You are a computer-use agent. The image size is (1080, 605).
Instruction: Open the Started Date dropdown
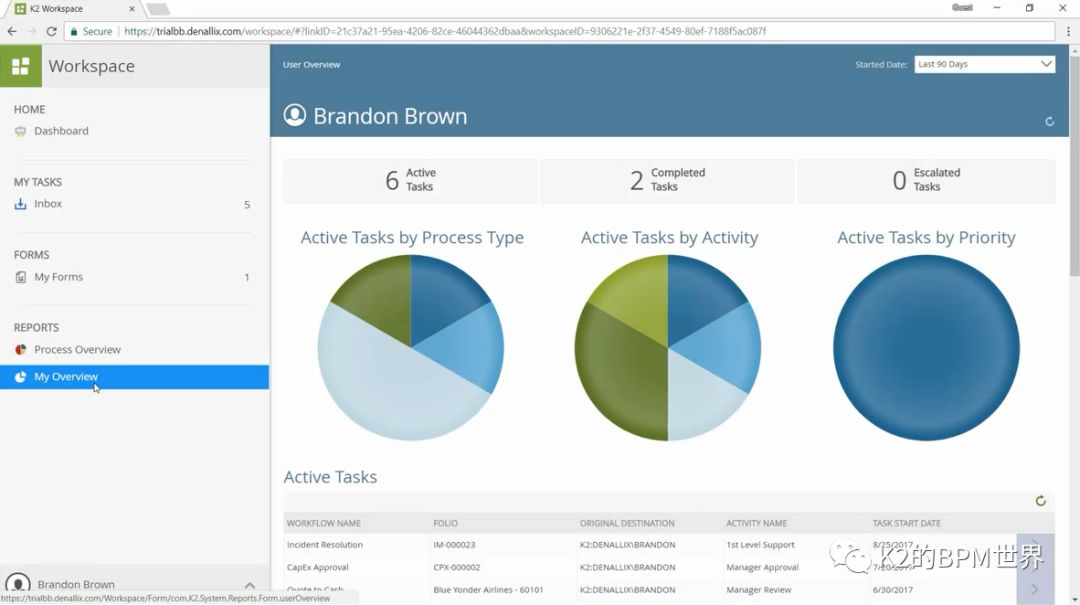984,64
